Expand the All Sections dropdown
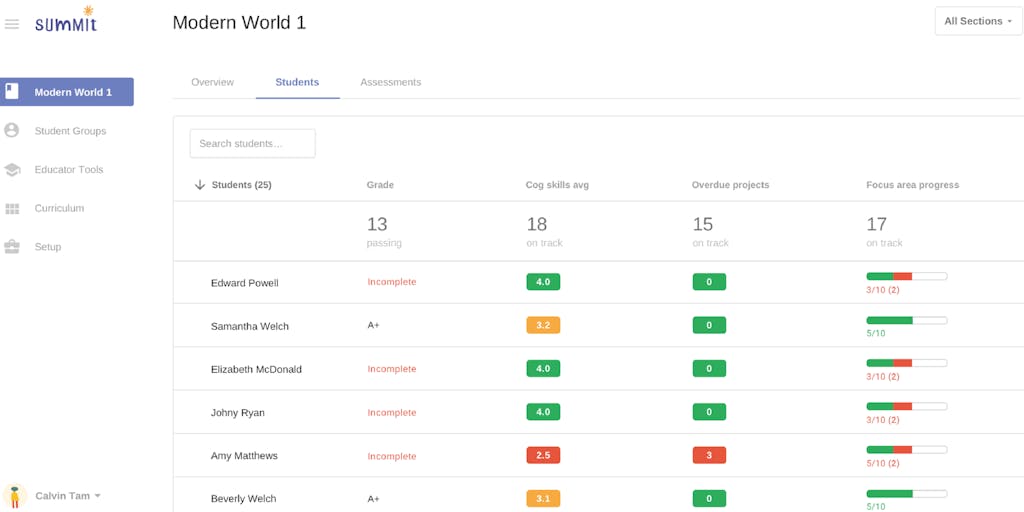 tap(978, 21)
